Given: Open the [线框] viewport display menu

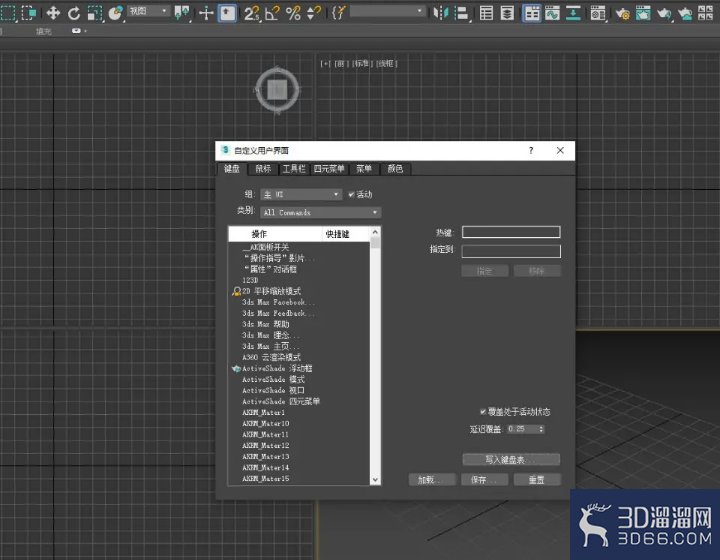Looking at the screenshot, I should click(x=387, y=64).
